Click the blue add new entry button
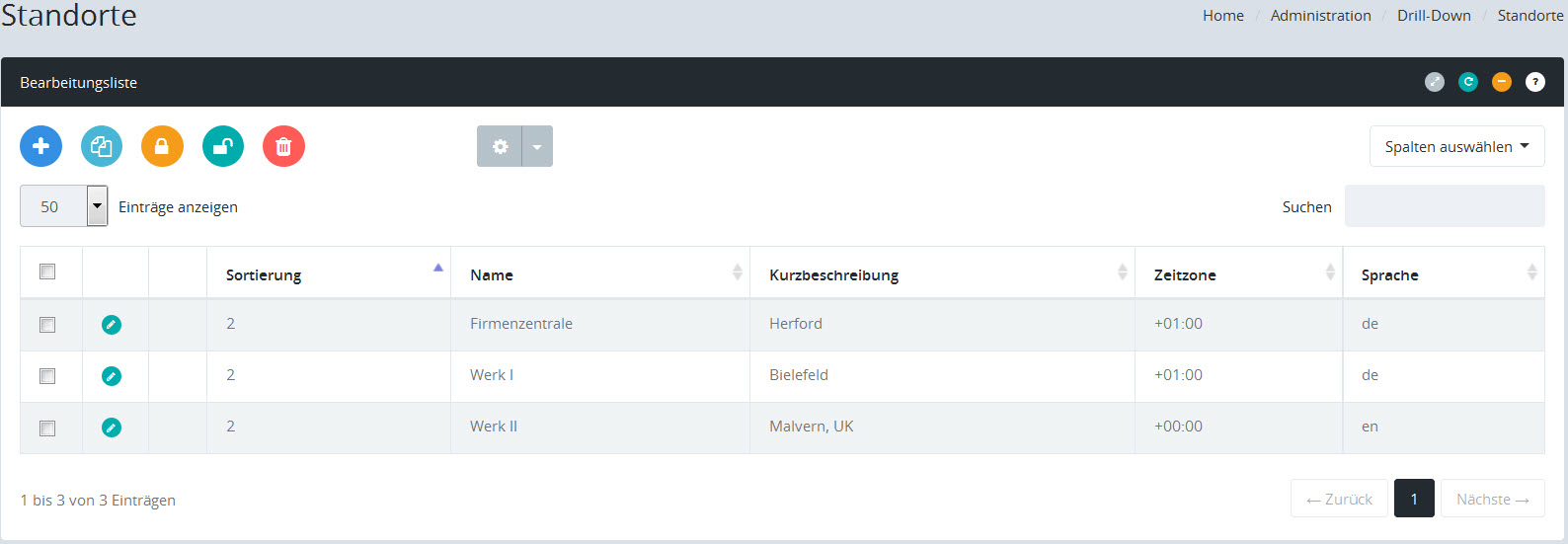The height and width of the screenshot is (544, 1568). click(40, 146)
